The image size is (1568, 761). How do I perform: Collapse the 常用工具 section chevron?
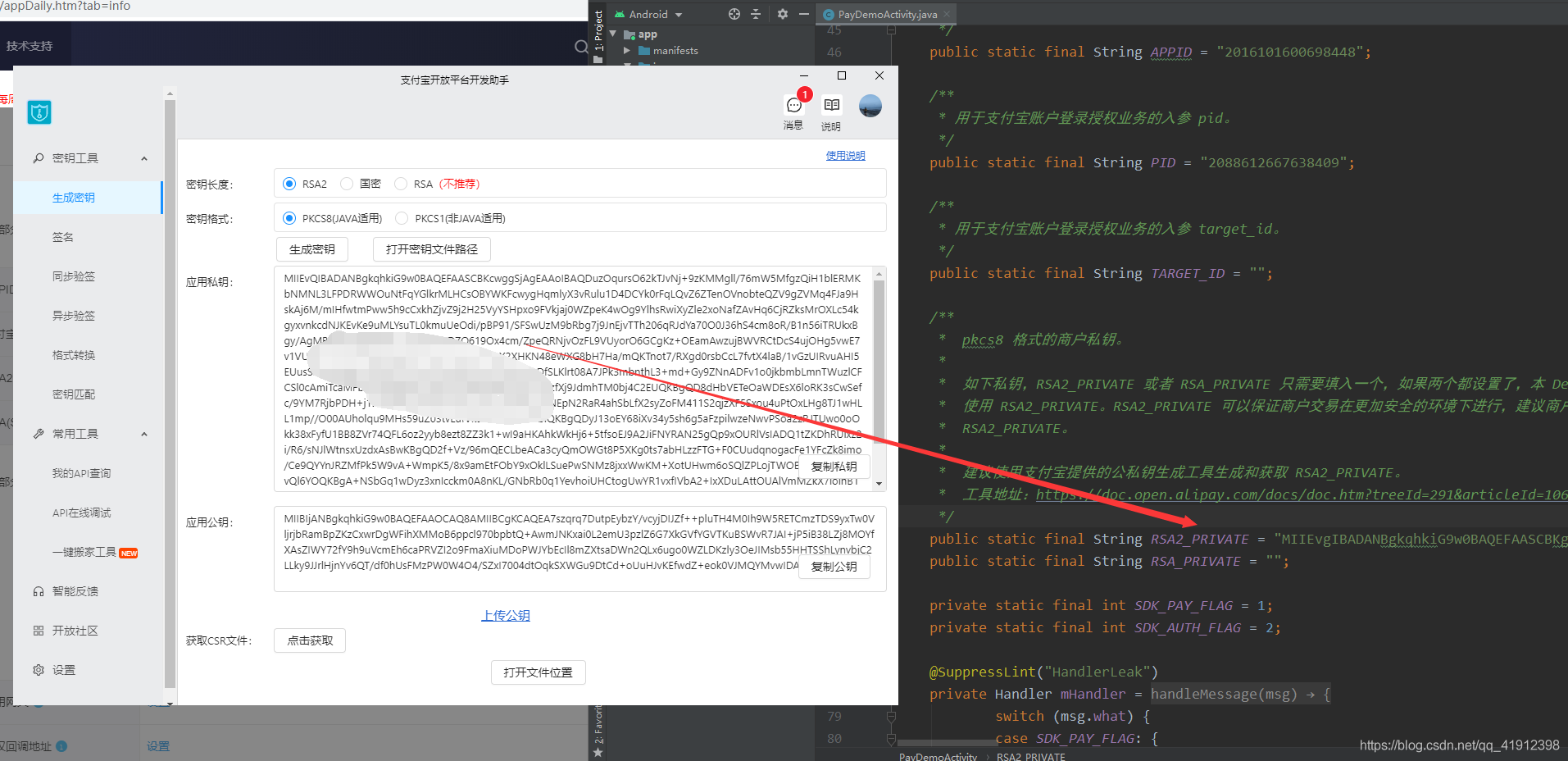pos(144,434)
